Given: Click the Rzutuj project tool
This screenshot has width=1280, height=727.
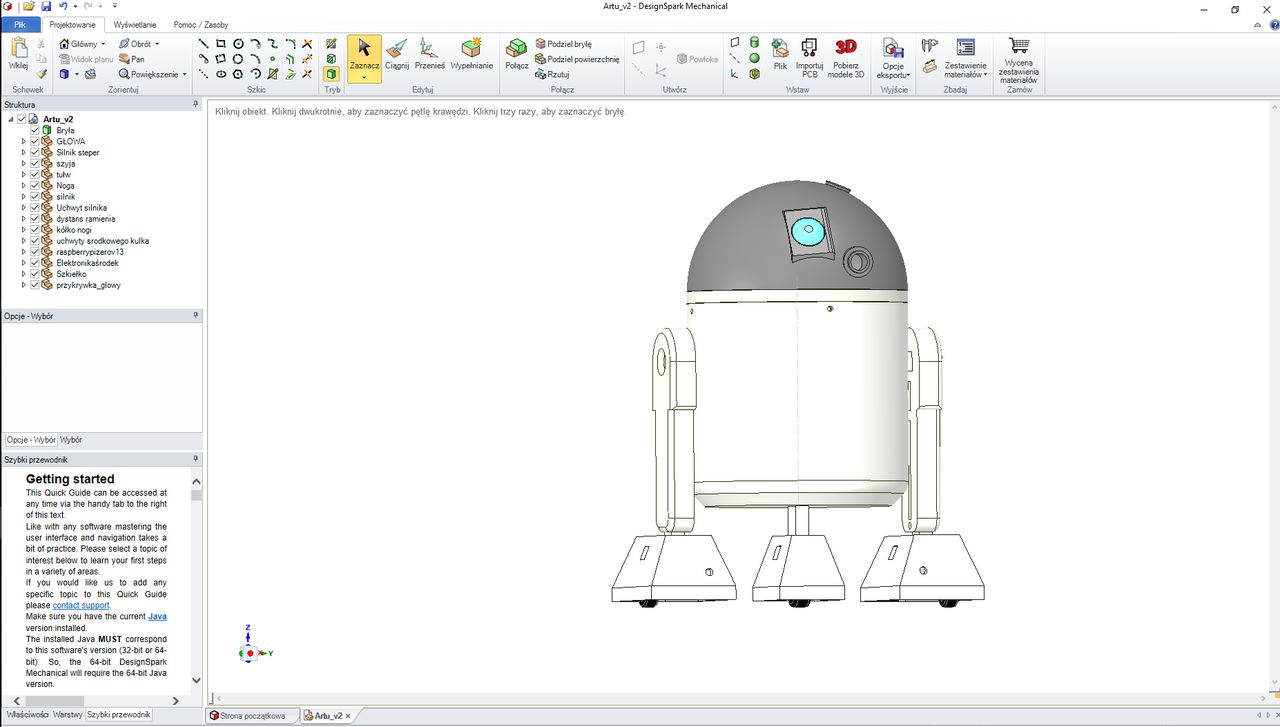Looking at the screenshot, I should (553, 74).
